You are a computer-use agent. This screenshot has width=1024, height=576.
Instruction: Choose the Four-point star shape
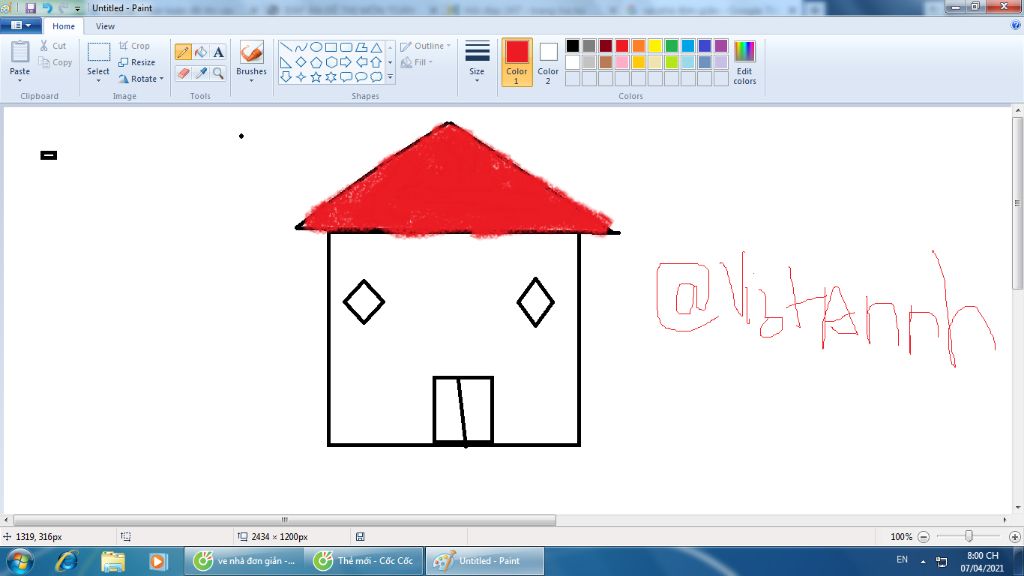tap(301, 77)
